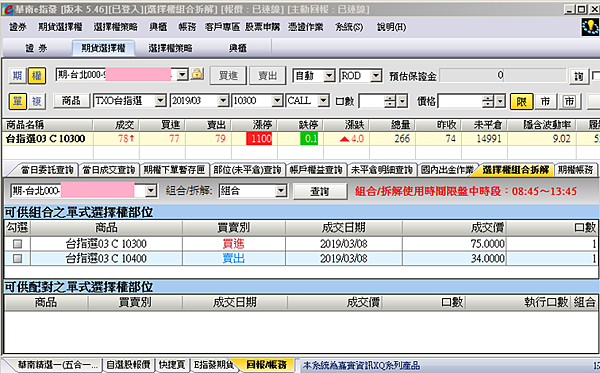600x373 pixels.
Task: Switch to the 選擇權策略 toolbar tab
Action: click(x=170, y=48)
